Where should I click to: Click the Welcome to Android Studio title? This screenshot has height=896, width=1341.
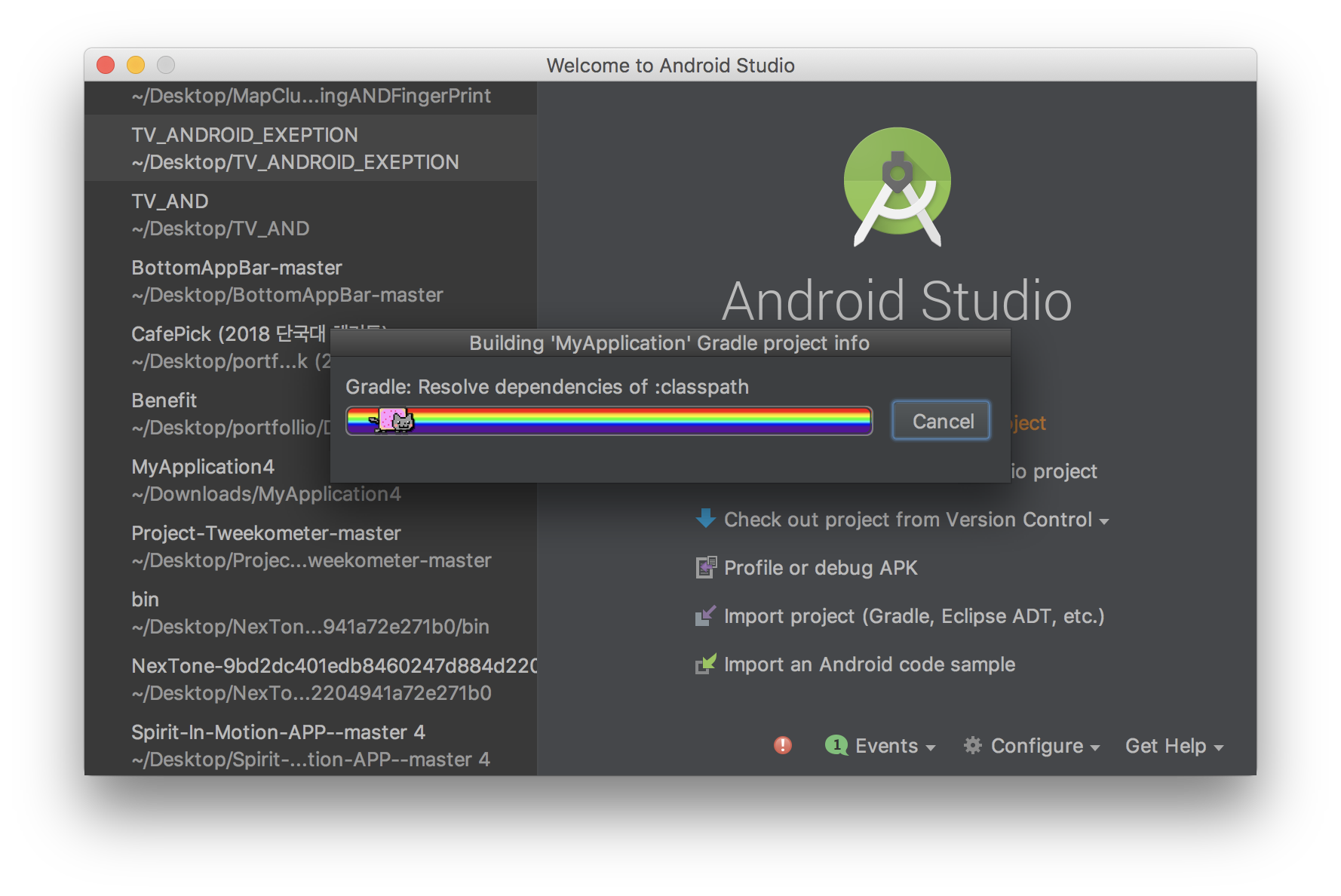pos(670,66)
